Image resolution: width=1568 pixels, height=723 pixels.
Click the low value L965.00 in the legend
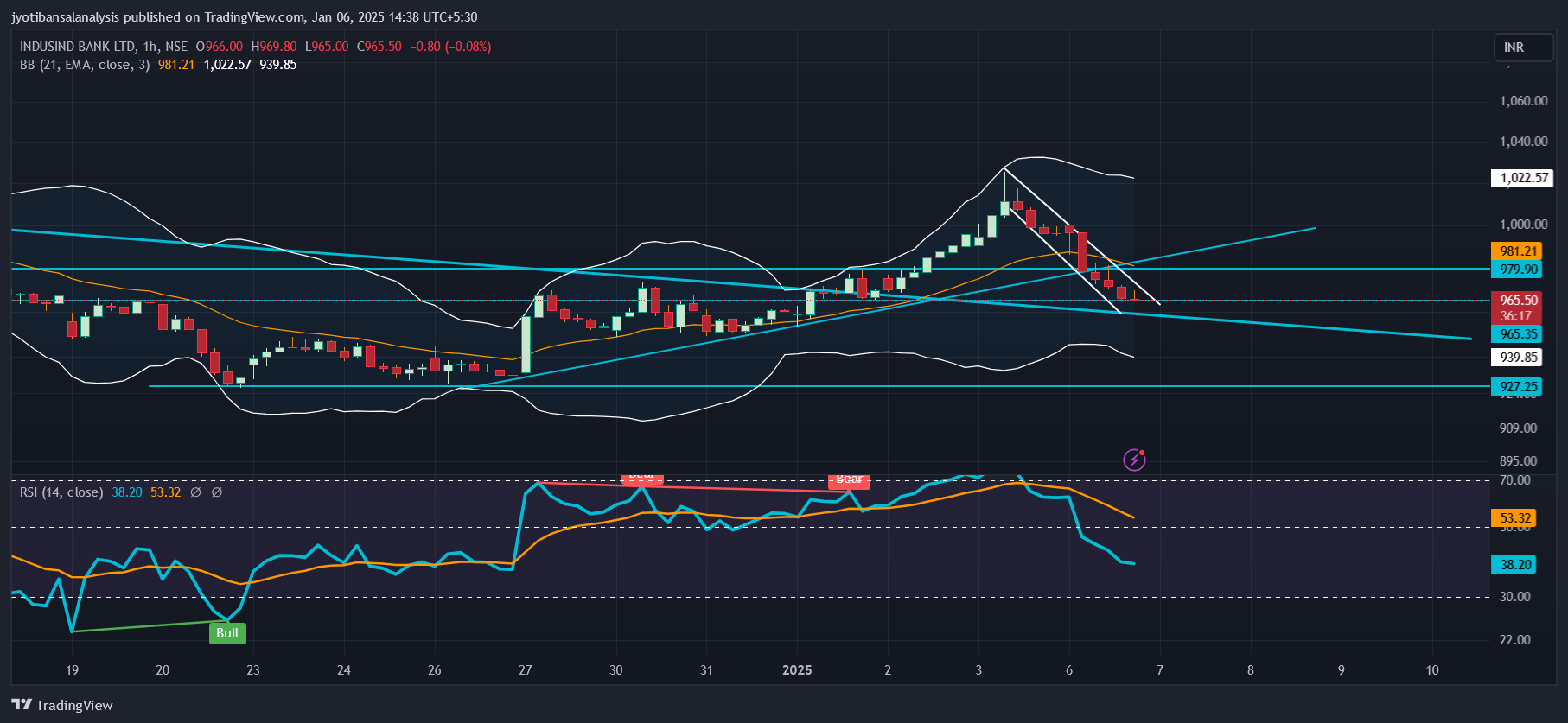click(327, 47)
